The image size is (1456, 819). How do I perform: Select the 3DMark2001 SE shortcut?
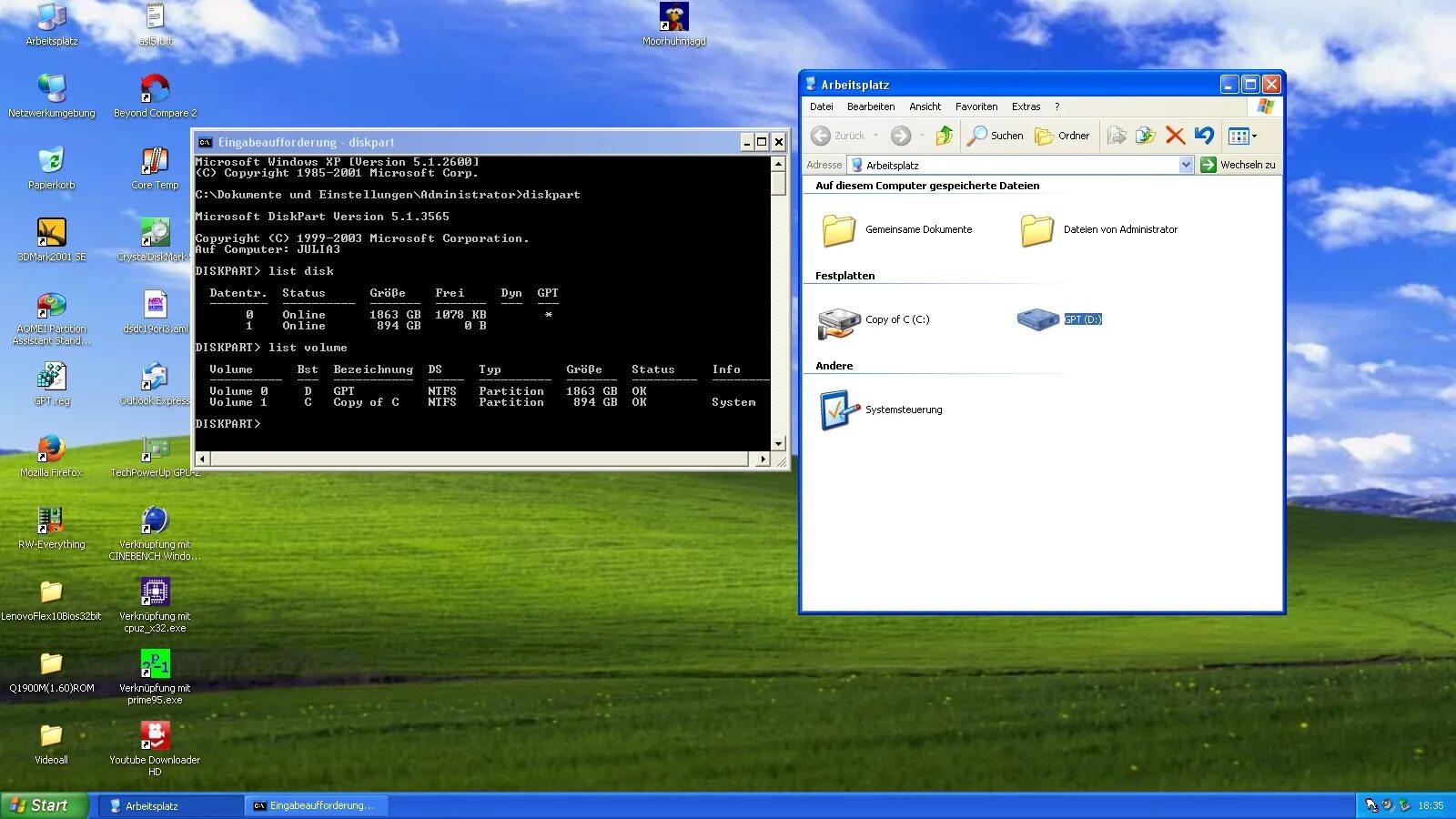(52, 240)
